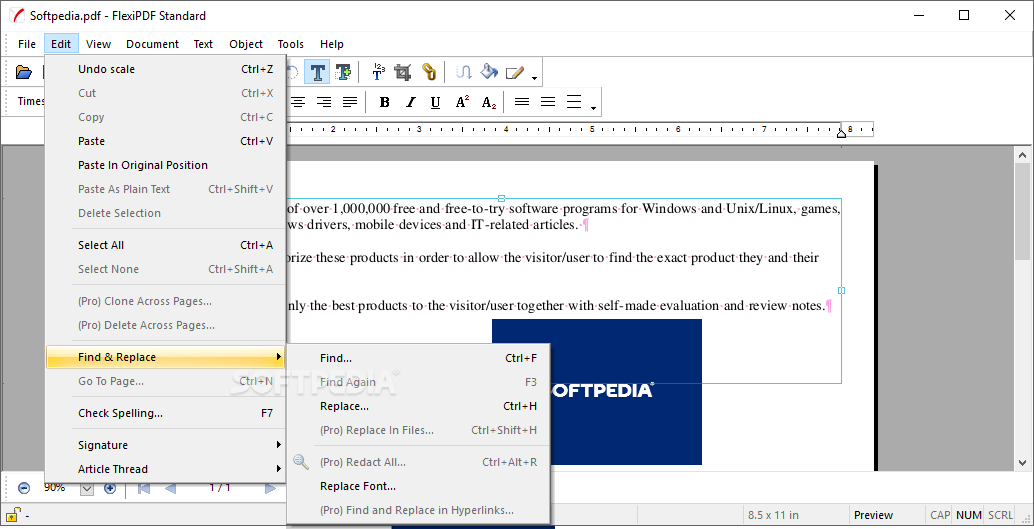Justify the text alignment
Viewport: 1034px width, 529px height.
[x=350, y=102]
